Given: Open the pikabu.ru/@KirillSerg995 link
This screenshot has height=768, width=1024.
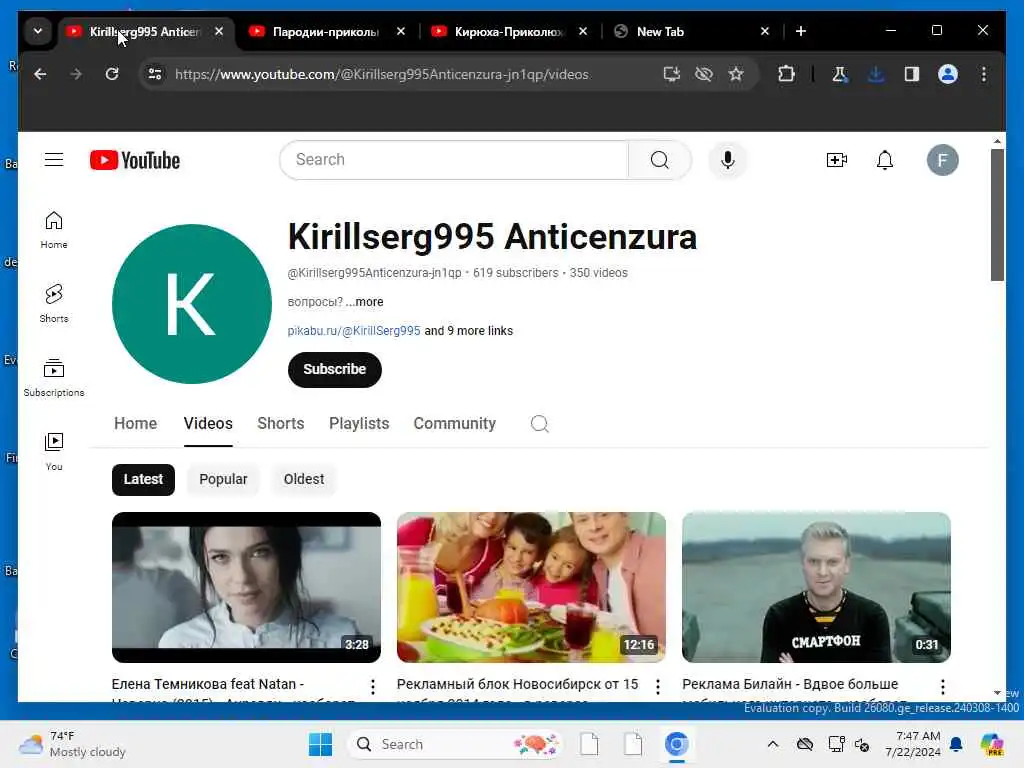Looking at the screenshot, I should (354, 330).
